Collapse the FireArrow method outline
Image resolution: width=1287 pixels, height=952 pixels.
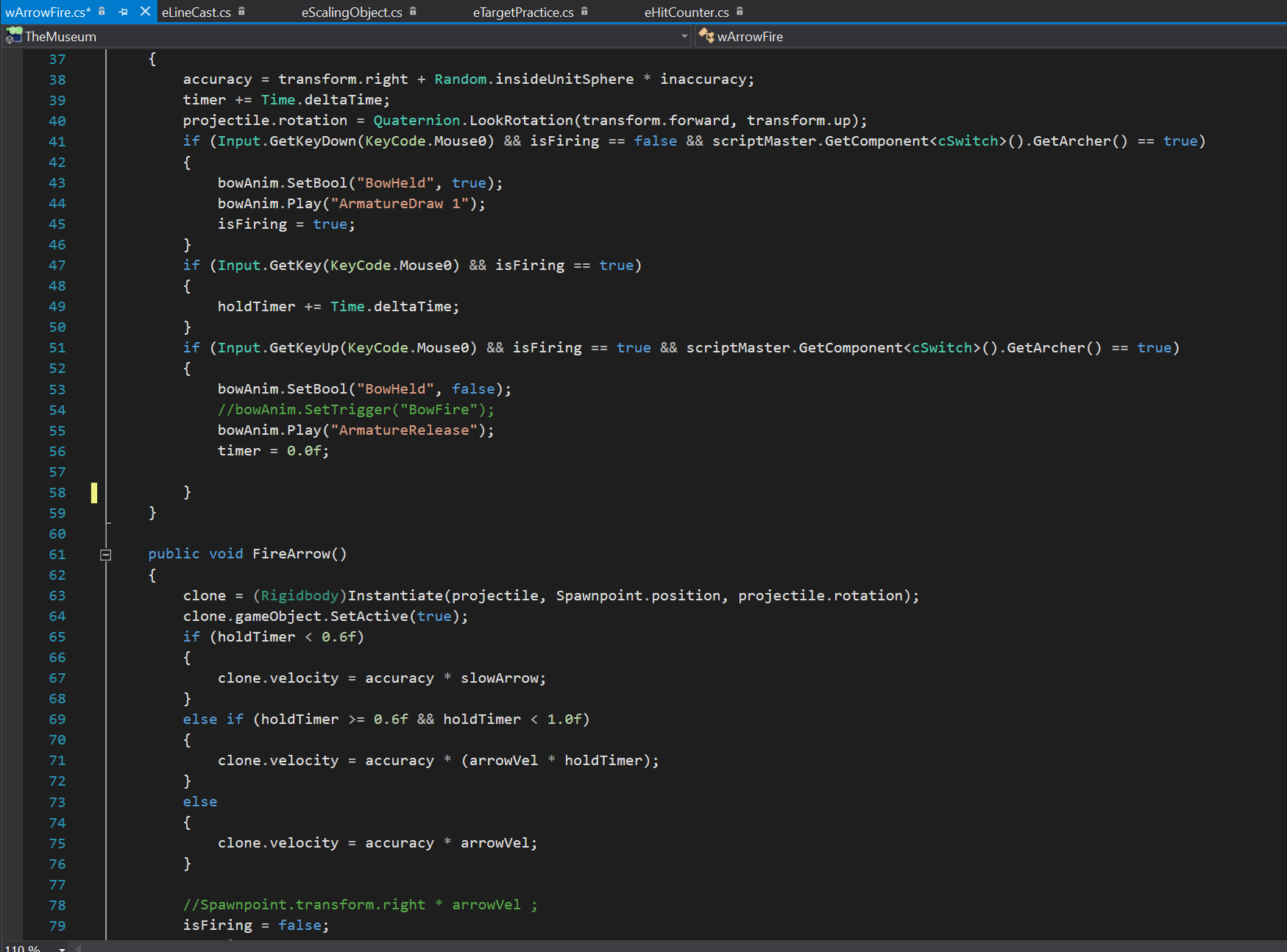(x=105, y=555)
